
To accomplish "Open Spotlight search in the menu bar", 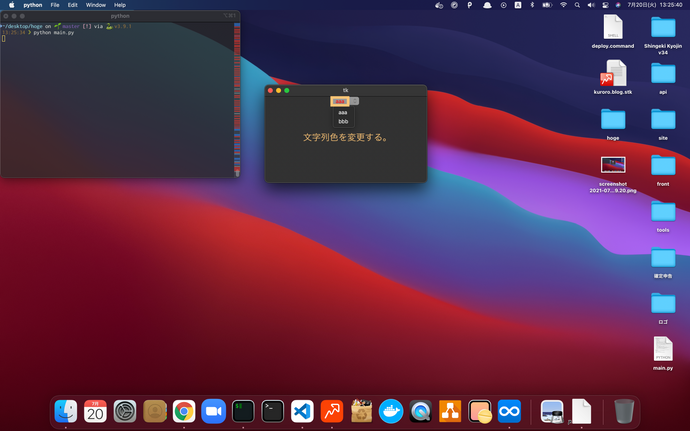I will tap(577, 5).
